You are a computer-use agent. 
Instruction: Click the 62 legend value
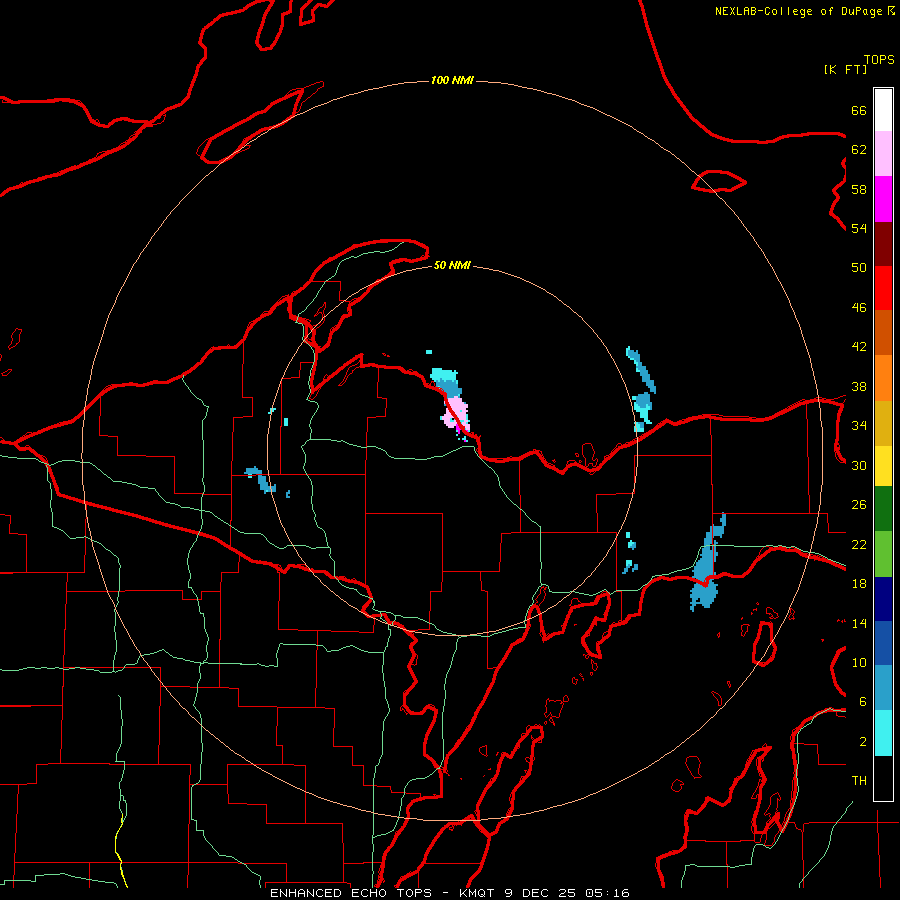[859, 150]
